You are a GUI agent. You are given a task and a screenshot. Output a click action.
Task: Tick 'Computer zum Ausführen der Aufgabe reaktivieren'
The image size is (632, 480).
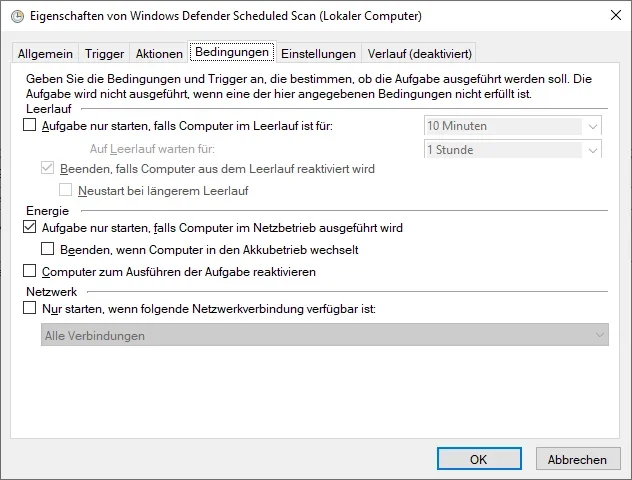pos(29,271)
